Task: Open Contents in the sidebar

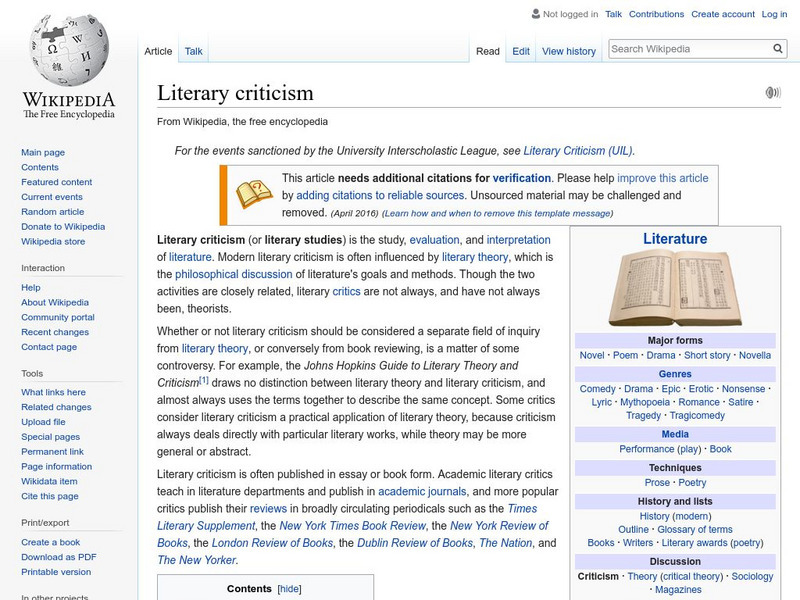Action: pos(40,167)
